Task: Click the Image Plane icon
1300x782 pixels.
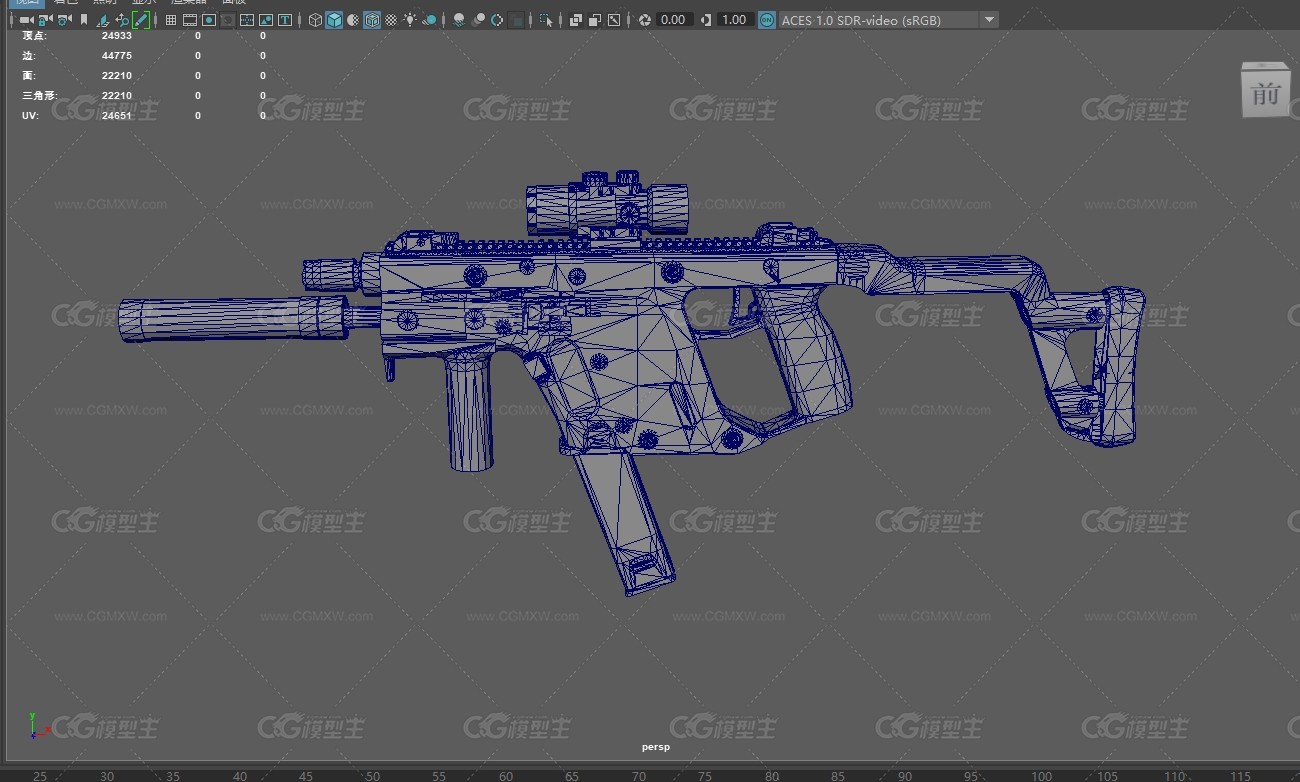Action: click(103, 20)
